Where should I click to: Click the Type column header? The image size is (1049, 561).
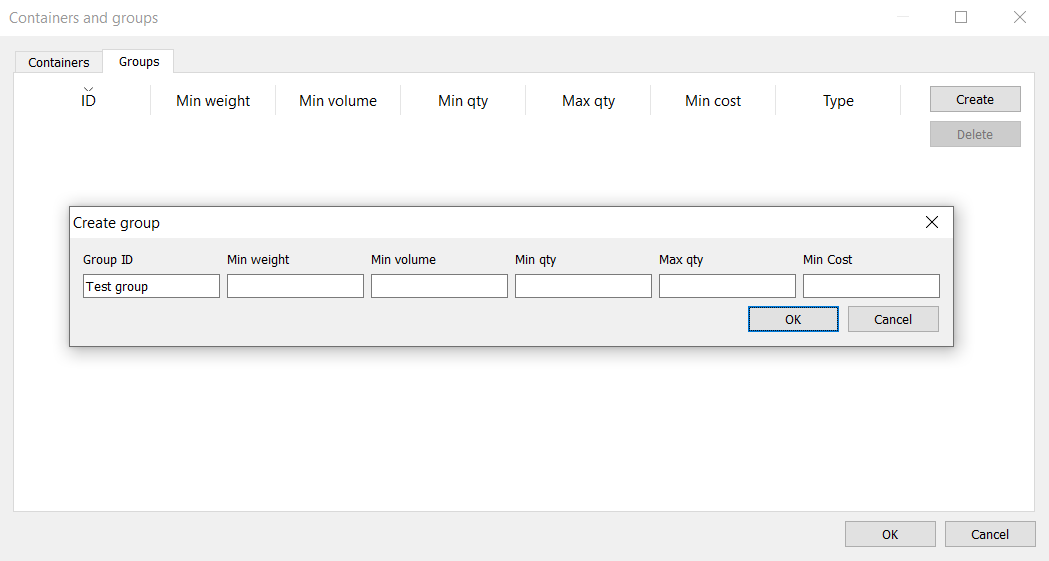(838, 100)
